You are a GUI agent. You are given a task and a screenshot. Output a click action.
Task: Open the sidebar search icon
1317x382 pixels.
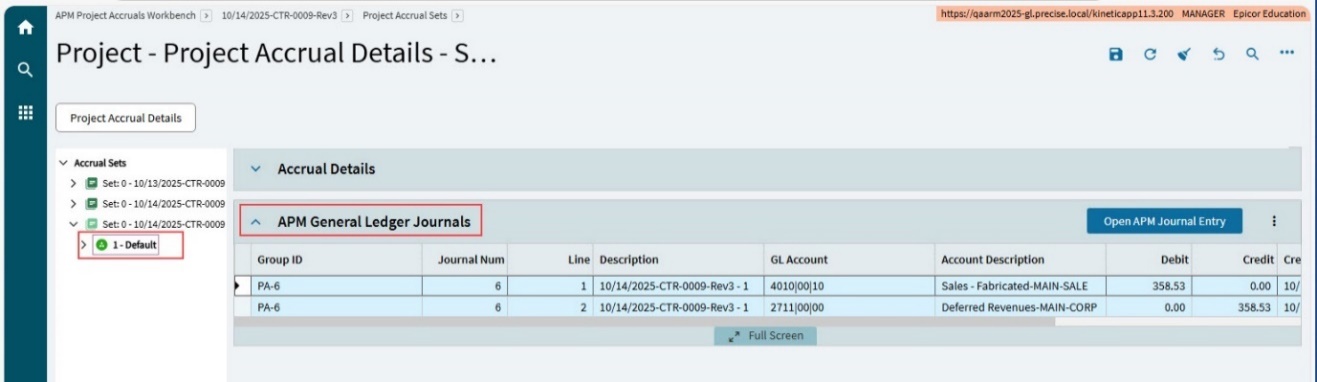(x=26, y=71)
